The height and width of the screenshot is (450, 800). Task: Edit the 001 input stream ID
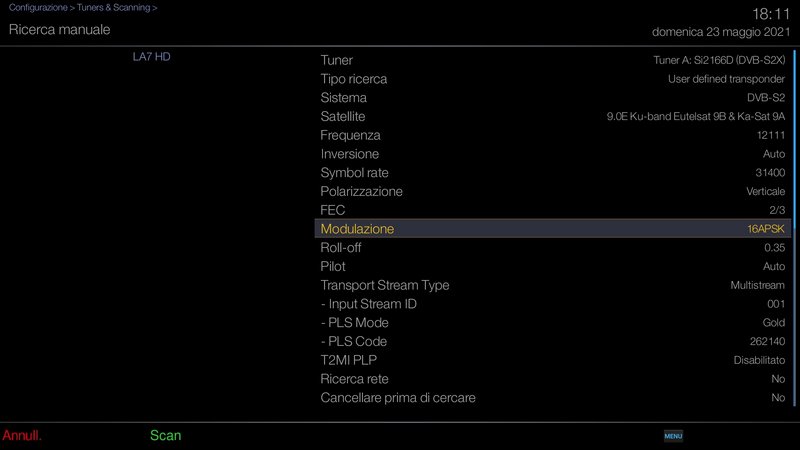coord(776,304)
